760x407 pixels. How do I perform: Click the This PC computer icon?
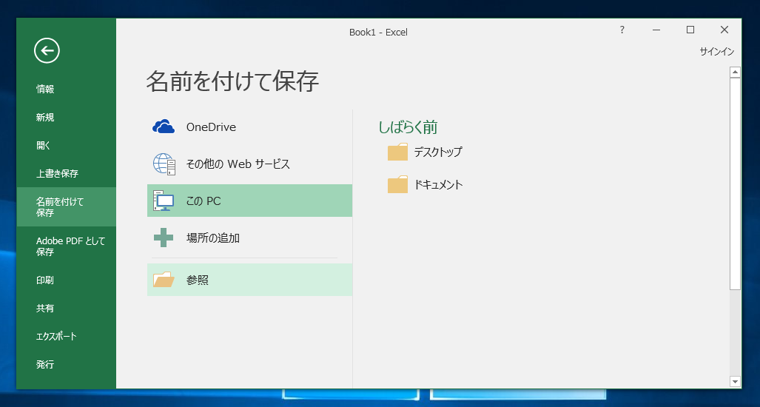(x=163, y=201)
